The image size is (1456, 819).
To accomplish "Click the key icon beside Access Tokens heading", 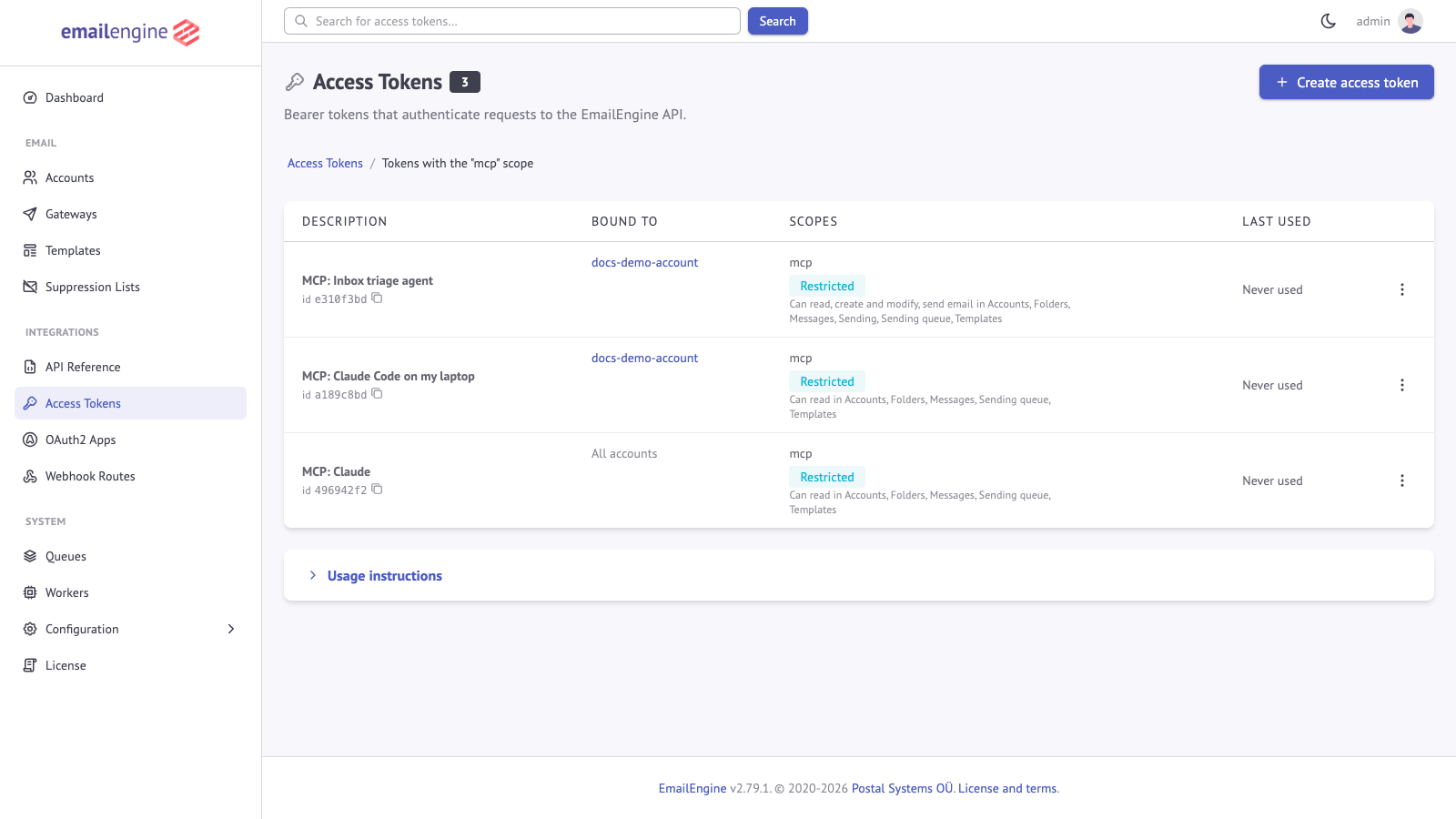I will pyautogui.click(x=295, y=82).
